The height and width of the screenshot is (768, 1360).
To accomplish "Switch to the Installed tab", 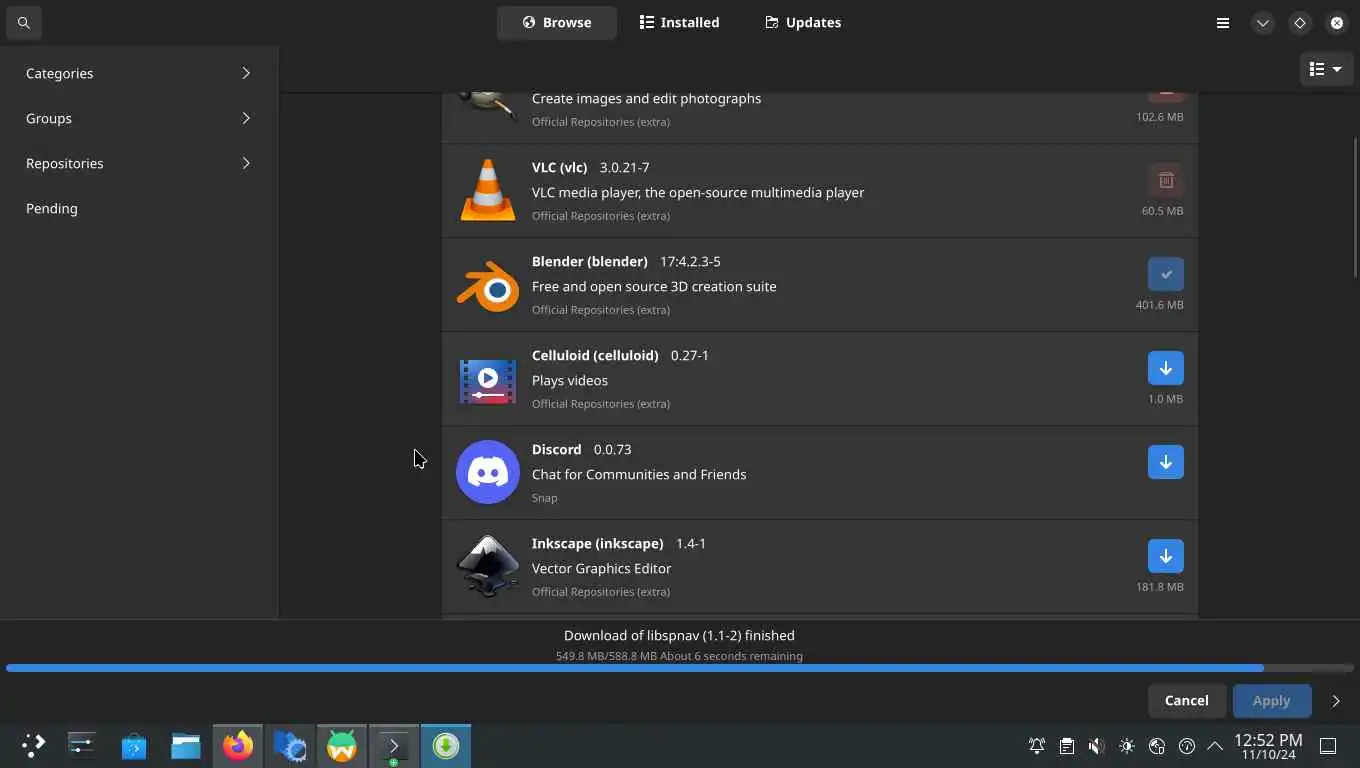I will click(679, 22).
